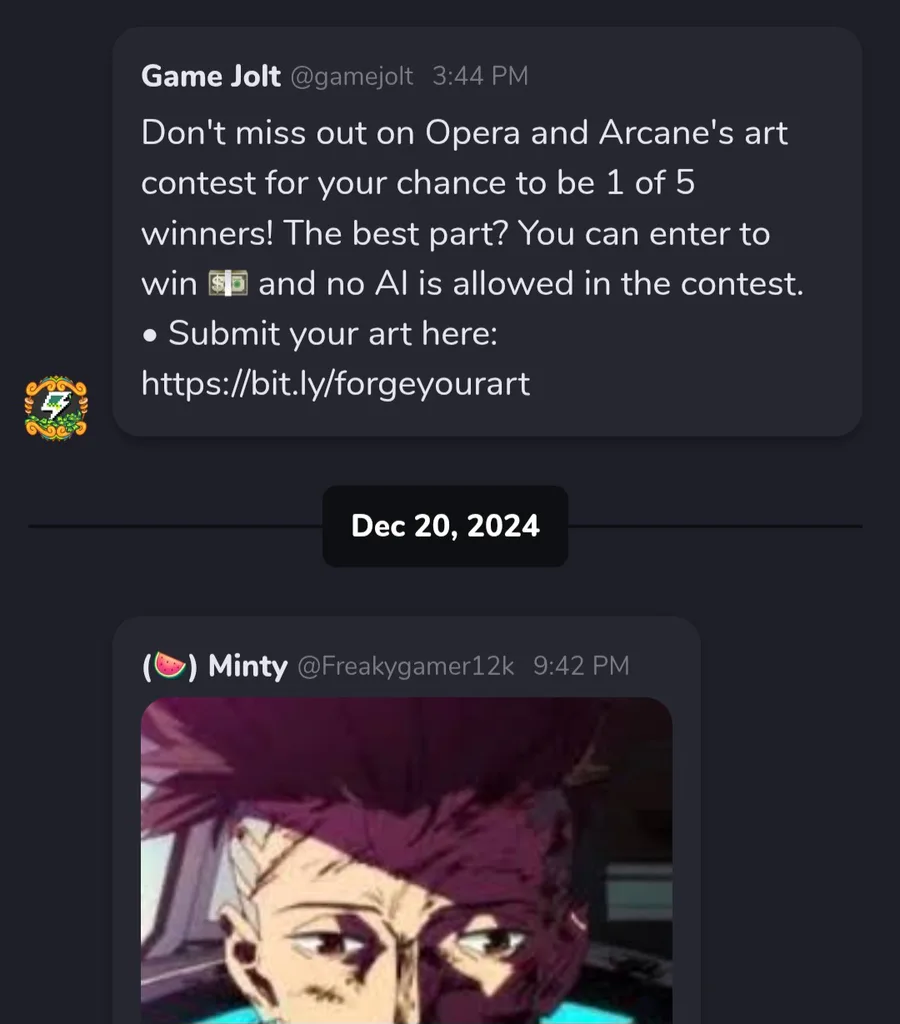Tap the Dec 20, 2024 date divider
The width and height of the screenshot is (900, 1024).
click(445, 526)
